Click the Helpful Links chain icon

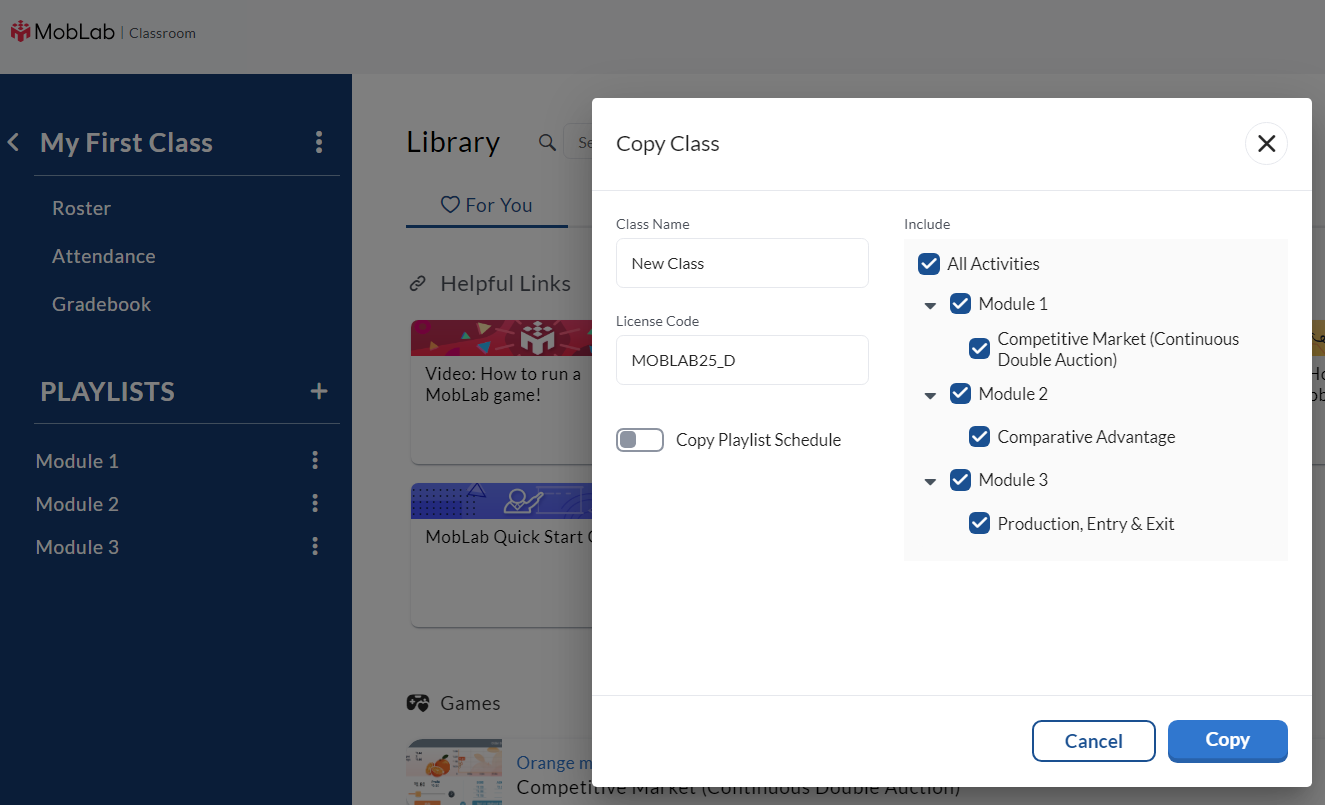[418, 284]
